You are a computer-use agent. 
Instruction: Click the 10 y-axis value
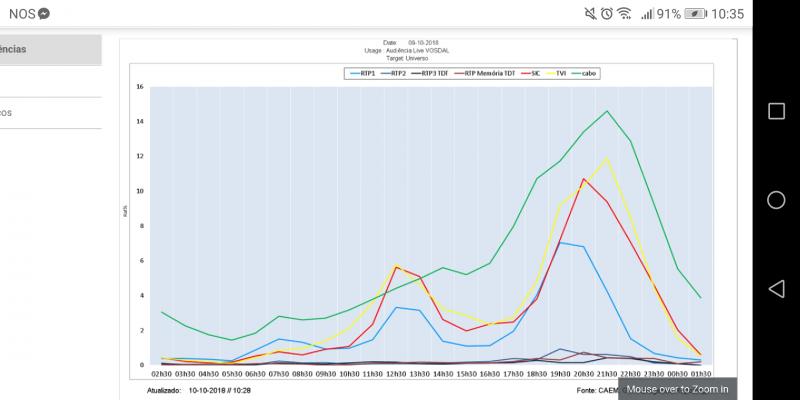[x=139, y=191]
